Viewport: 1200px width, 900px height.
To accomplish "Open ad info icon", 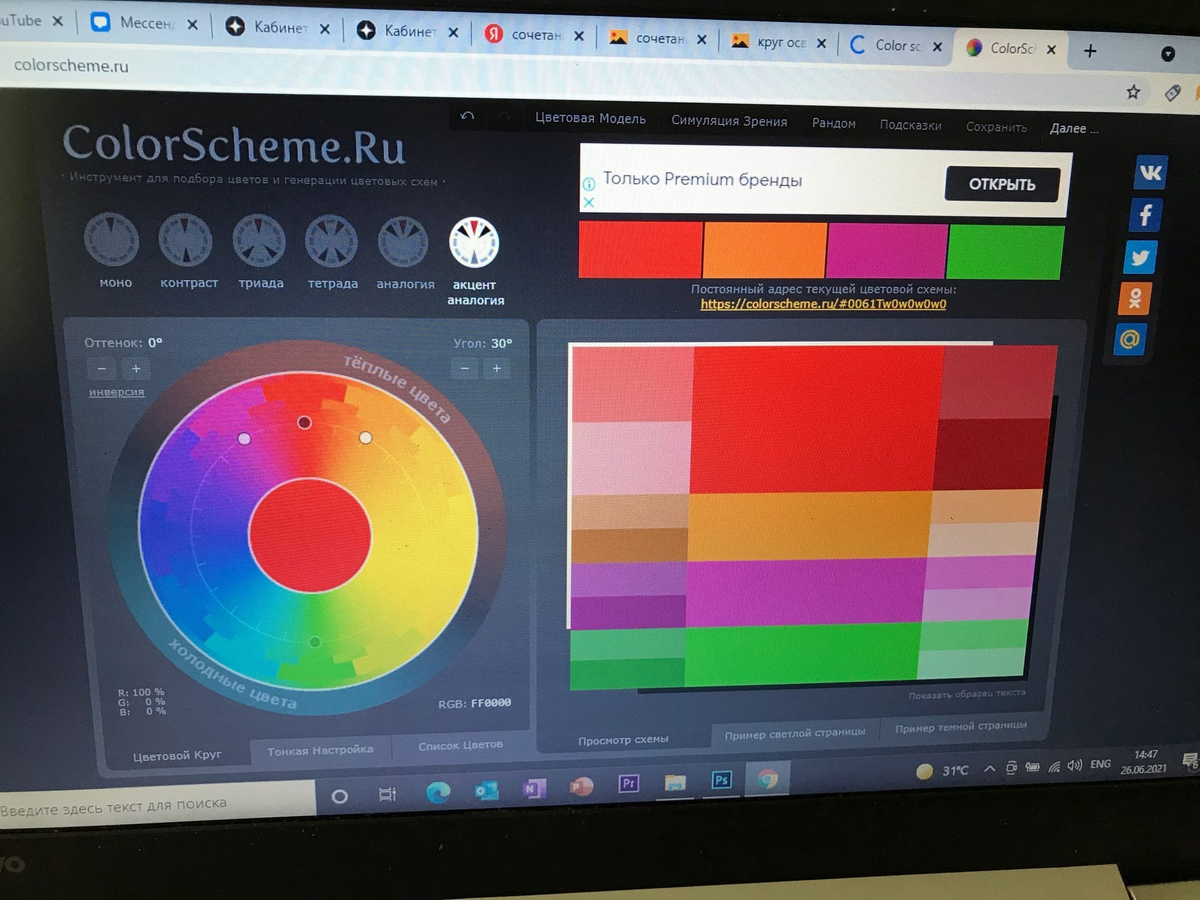I will 589,184.
